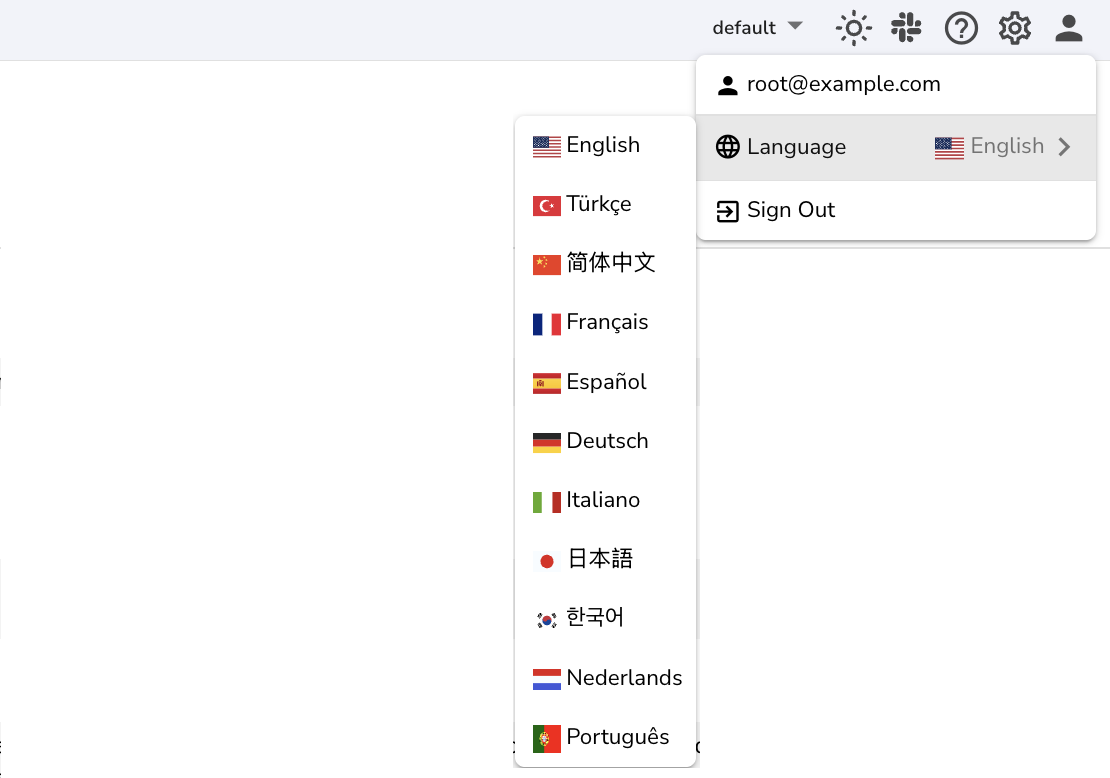Click the sign-out arrow icon
The height and width of the screenshot is (778, 1110).
727,210
